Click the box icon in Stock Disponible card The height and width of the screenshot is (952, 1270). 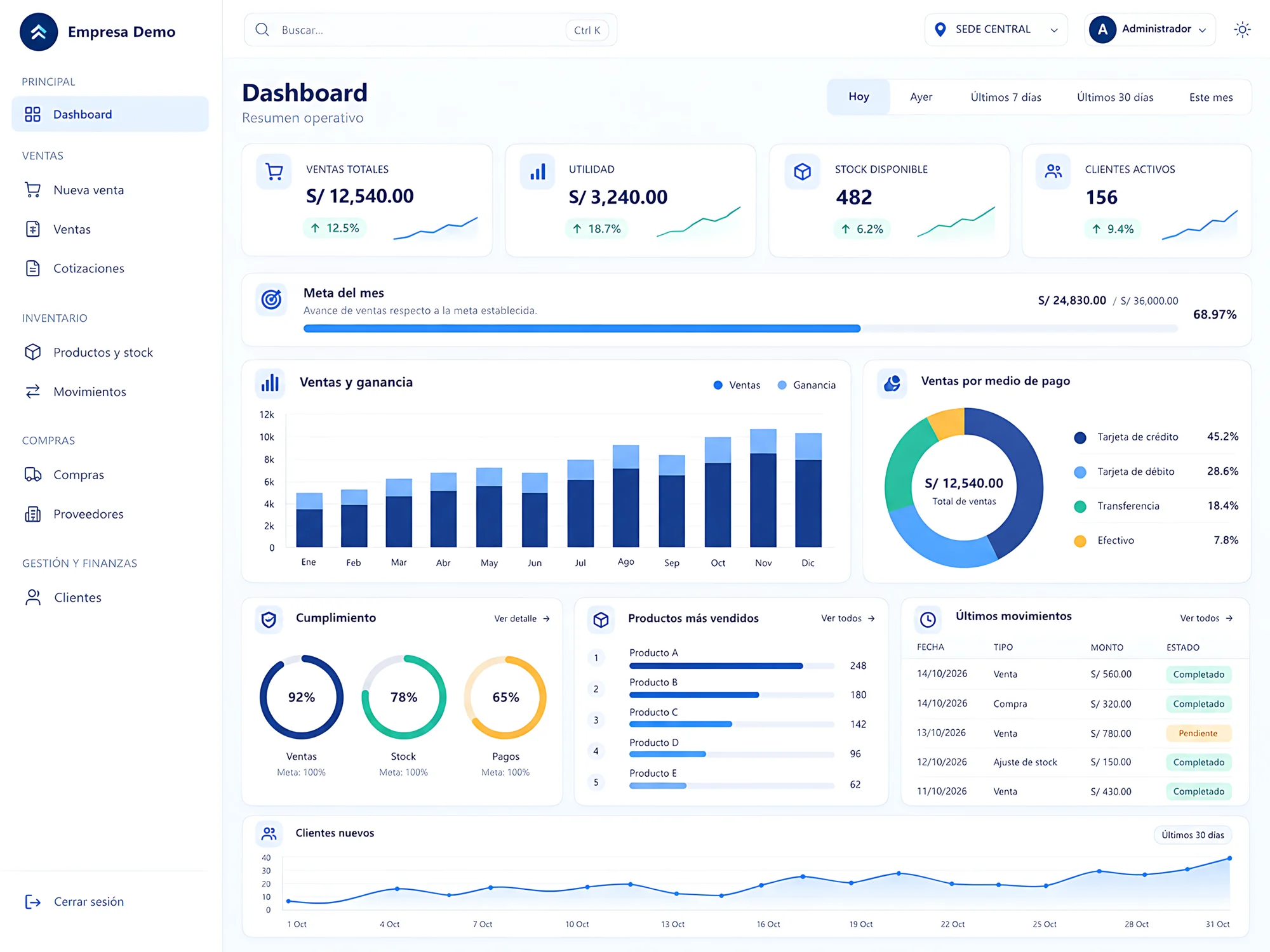tap(802, 171)
